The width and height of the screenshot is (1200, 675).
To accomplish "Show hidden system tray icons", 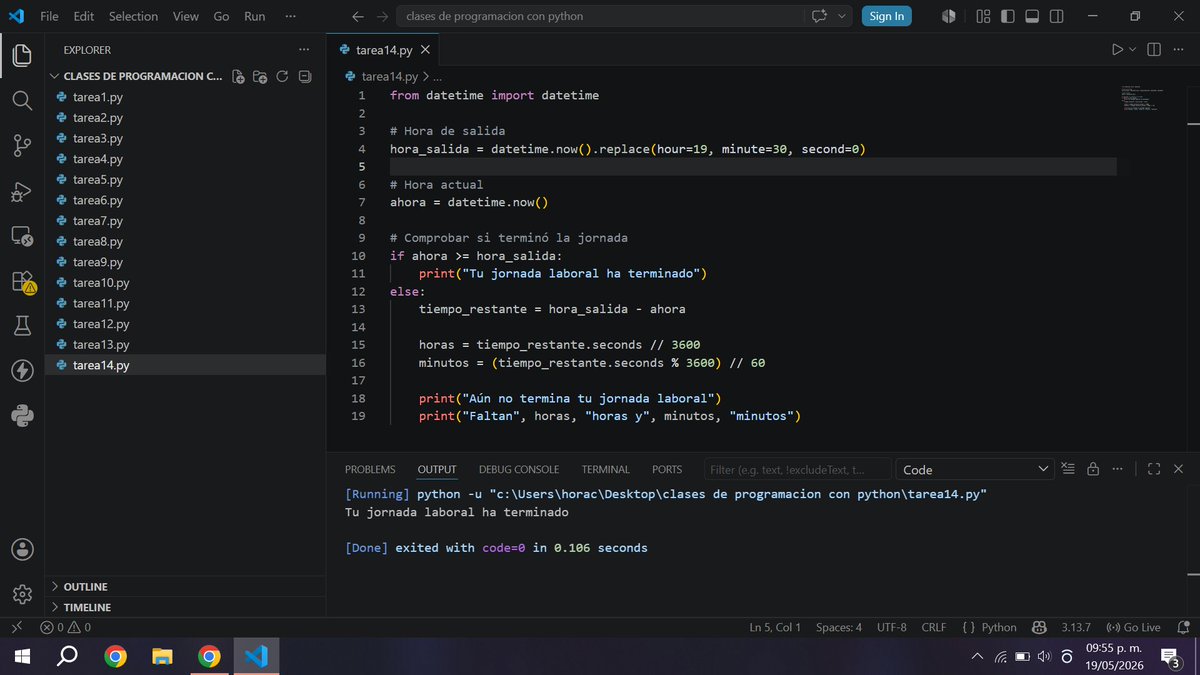I will pos(977,657).
